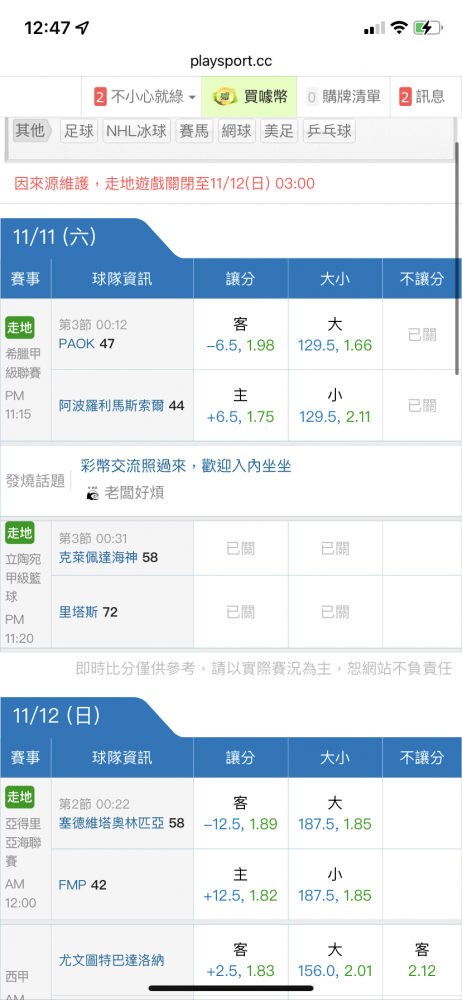Open the red message count badge
Image resolution: width=462 pixels, height=1000 pixels.
click(x=405, y=97)
